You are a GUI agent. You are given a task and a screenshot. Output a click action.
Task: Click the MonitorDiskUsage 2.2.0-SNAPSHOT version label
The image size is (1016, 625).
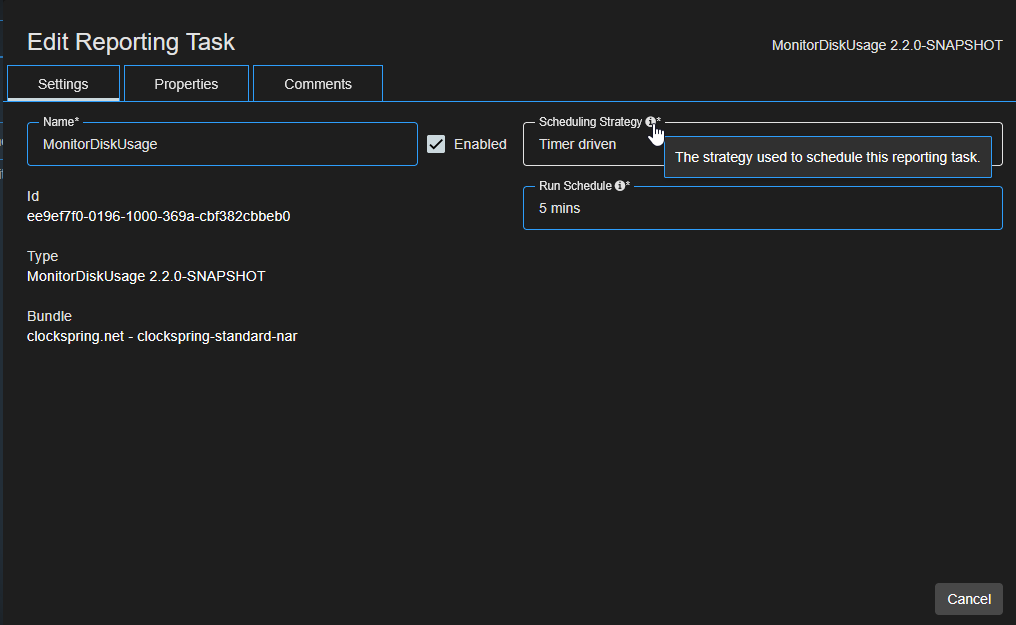(x=886, y=44)
